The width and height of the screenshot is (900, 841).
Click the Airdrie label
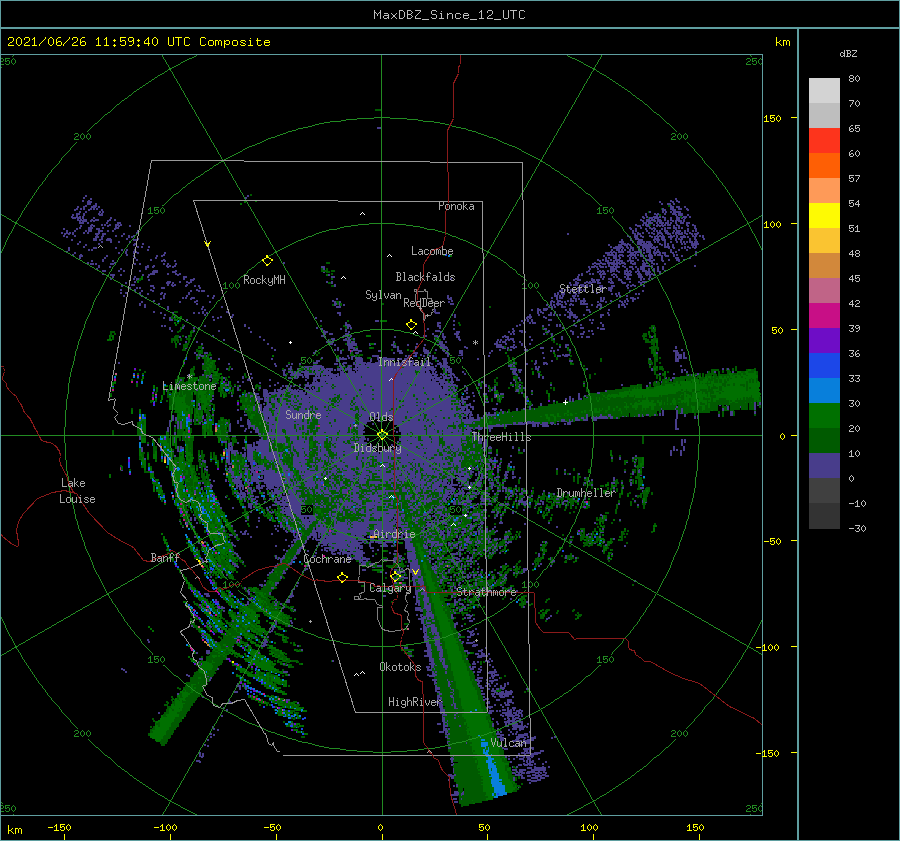click(394, 534)
